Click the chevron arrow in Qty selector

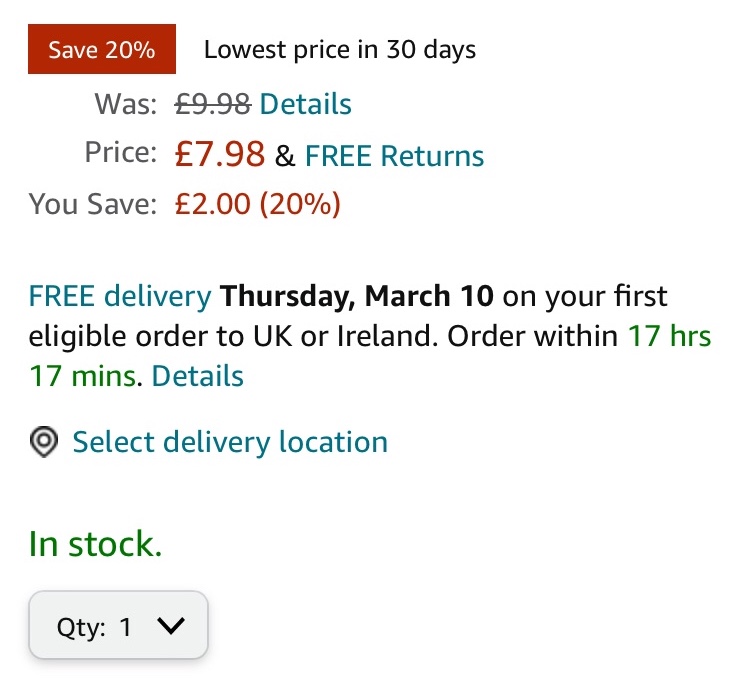coord(171,625)
